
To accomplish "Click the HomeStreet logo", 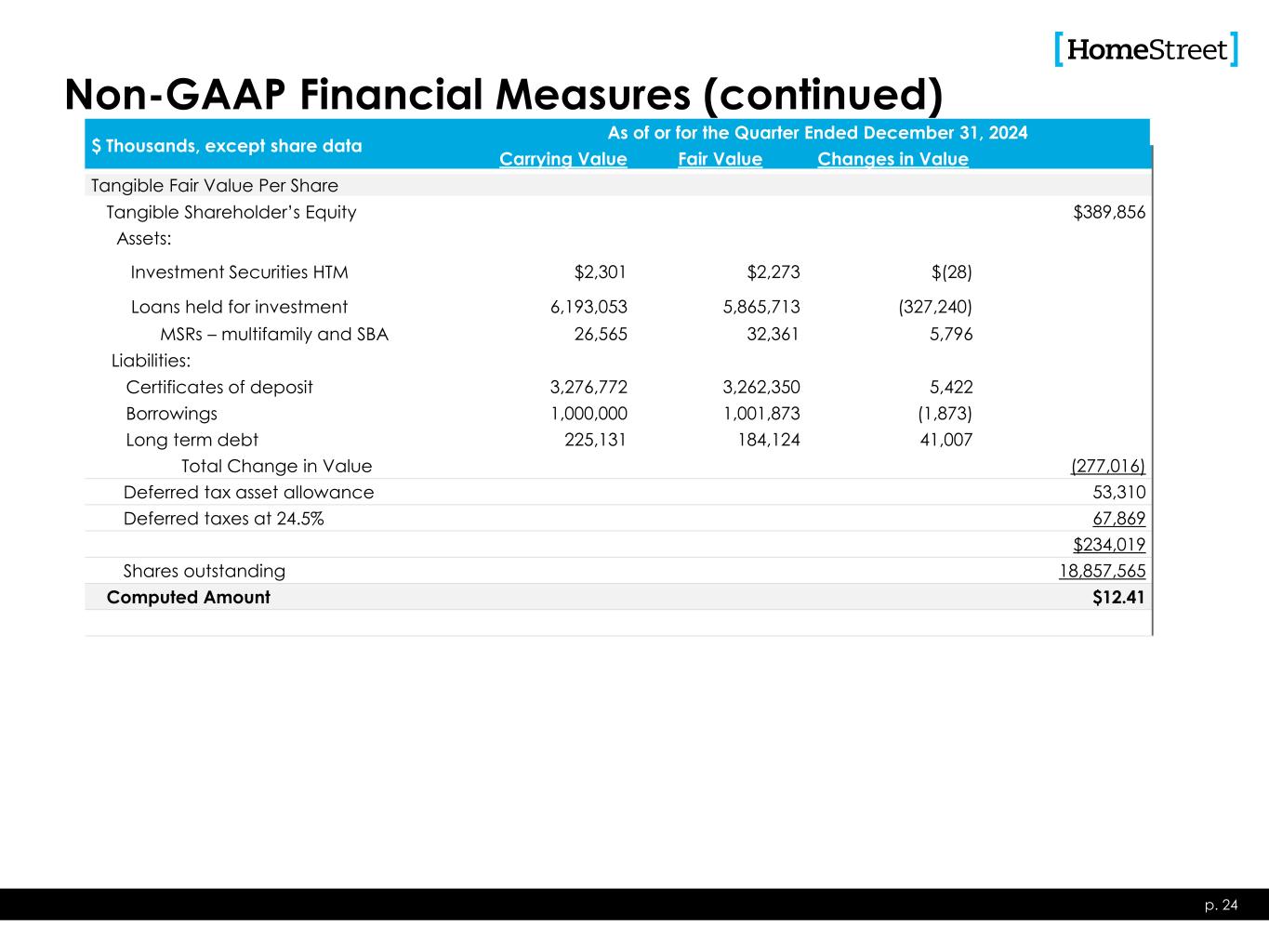I will pyautogui.click(x=1146, y=49).
